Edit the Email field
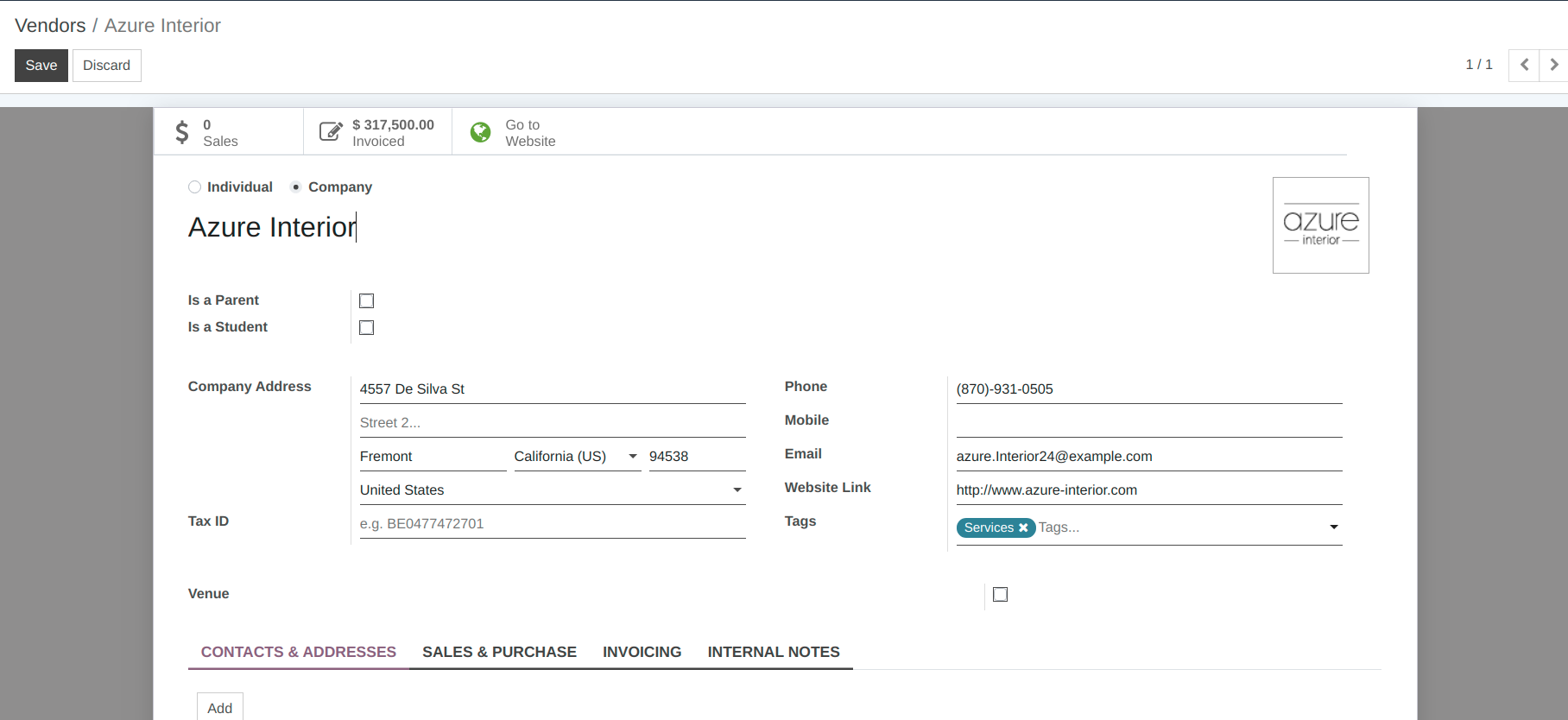The width and height of the screenshot is (1568, 720). (x=1149, y=457)
